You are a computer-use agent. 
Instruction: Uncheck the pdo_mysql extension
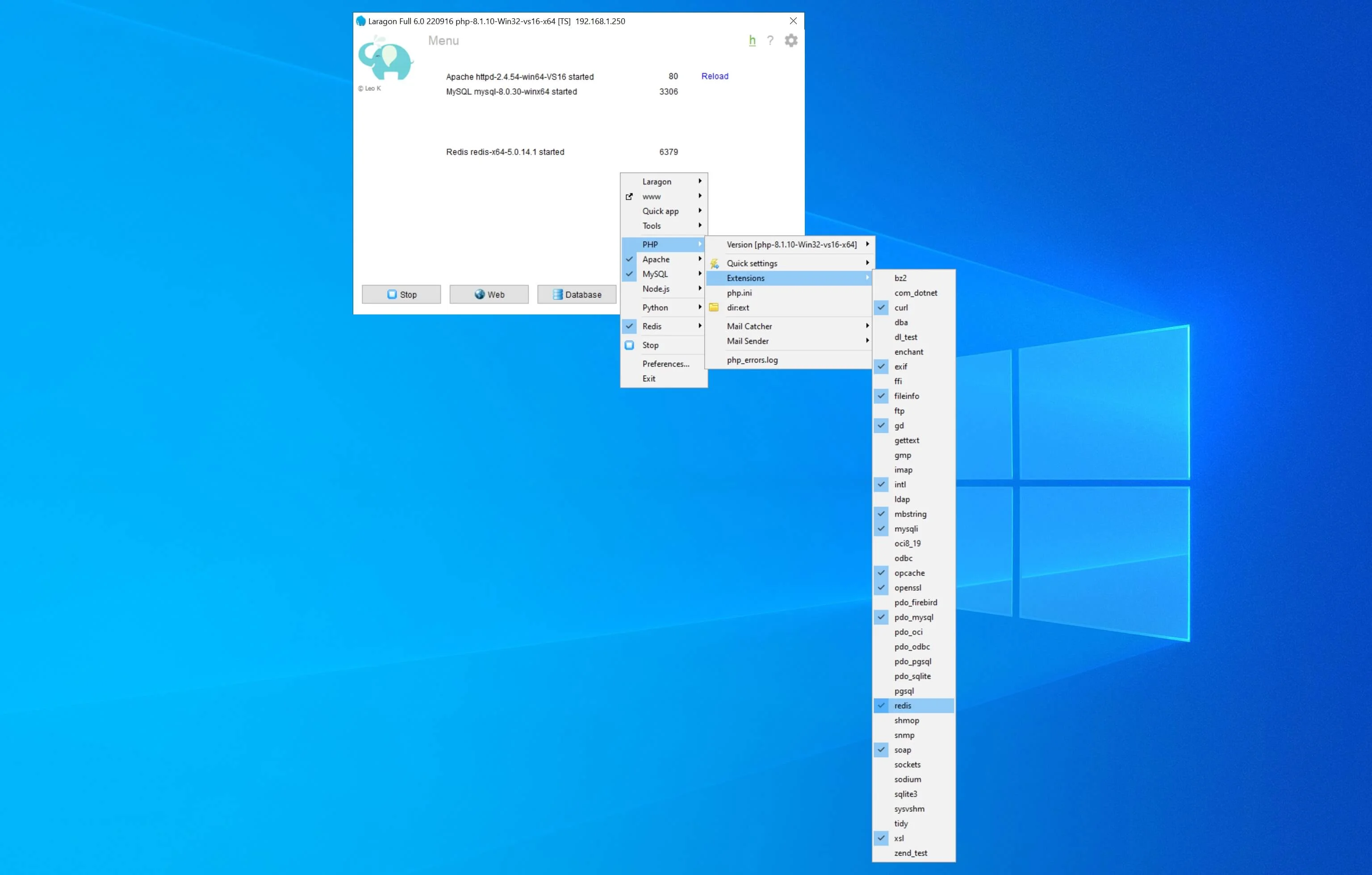(914, 618)
